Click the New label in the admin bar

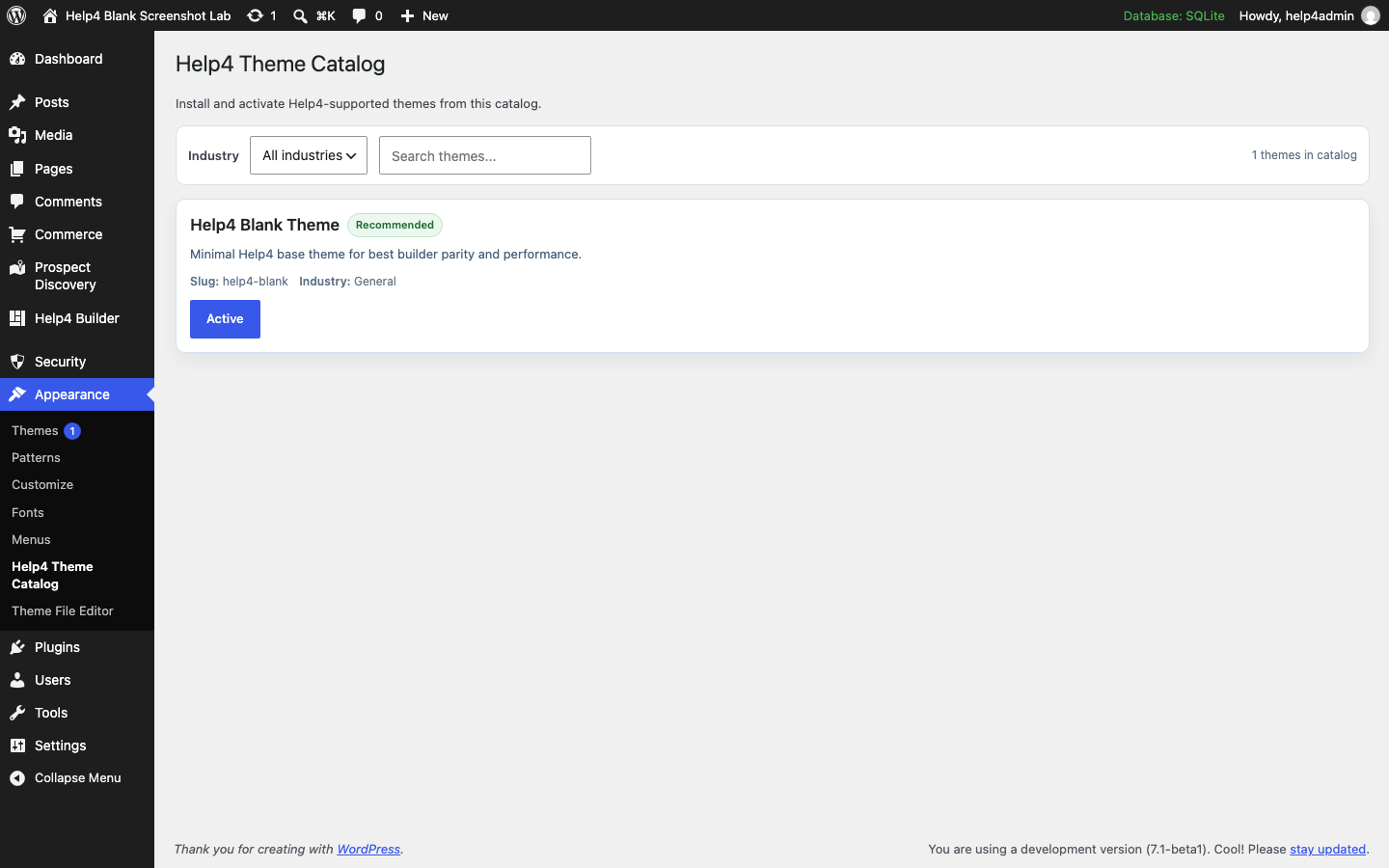click(x=435, y=15)
